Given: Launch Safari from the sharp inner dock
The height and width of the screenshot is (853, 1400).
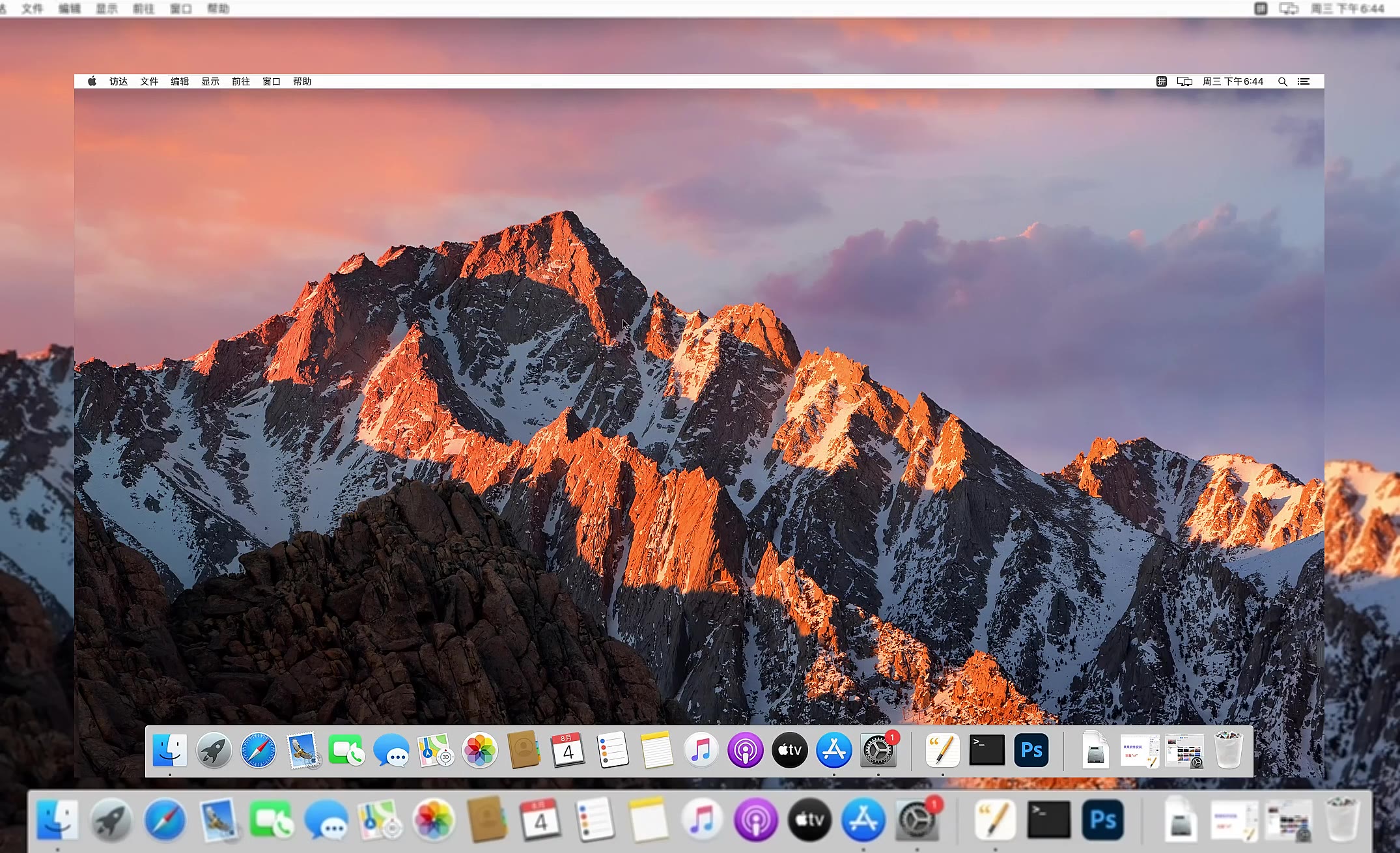Looking at the screenshot, I should point(259,751).
